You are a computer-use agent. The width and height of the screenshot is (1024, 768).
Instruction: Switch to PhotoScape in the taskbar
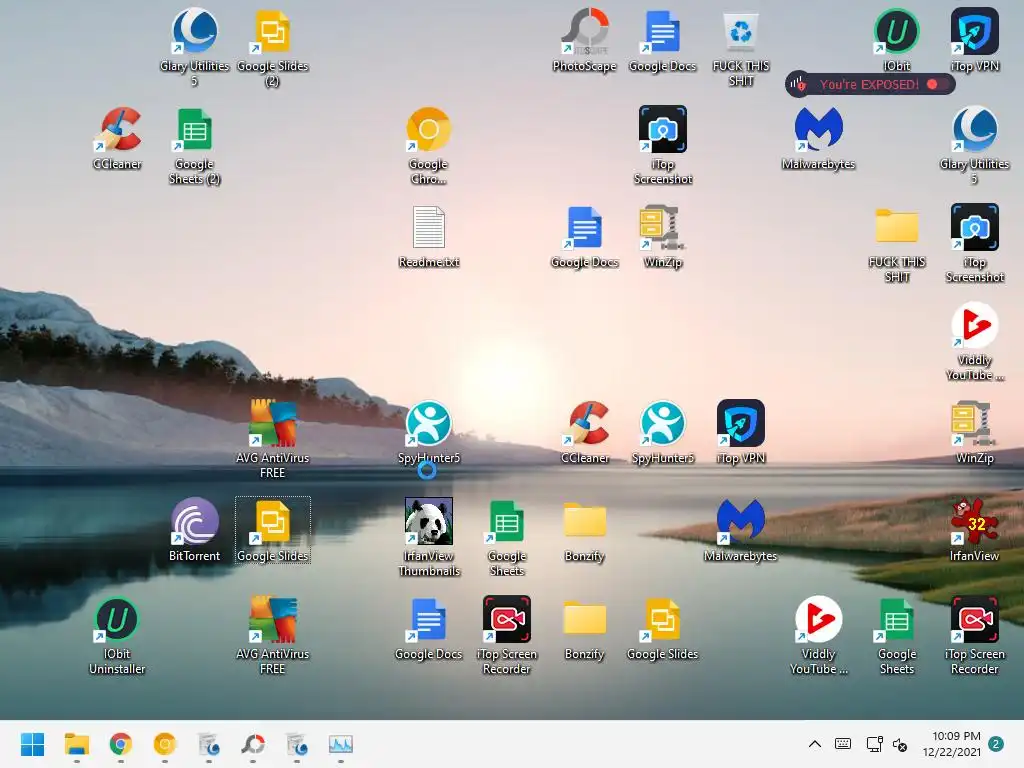[x=253, y=744]
